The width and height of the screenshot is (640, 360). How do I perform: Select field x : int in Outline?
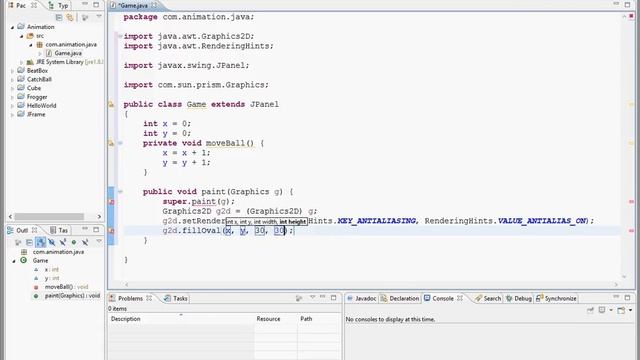pos(51,269)
